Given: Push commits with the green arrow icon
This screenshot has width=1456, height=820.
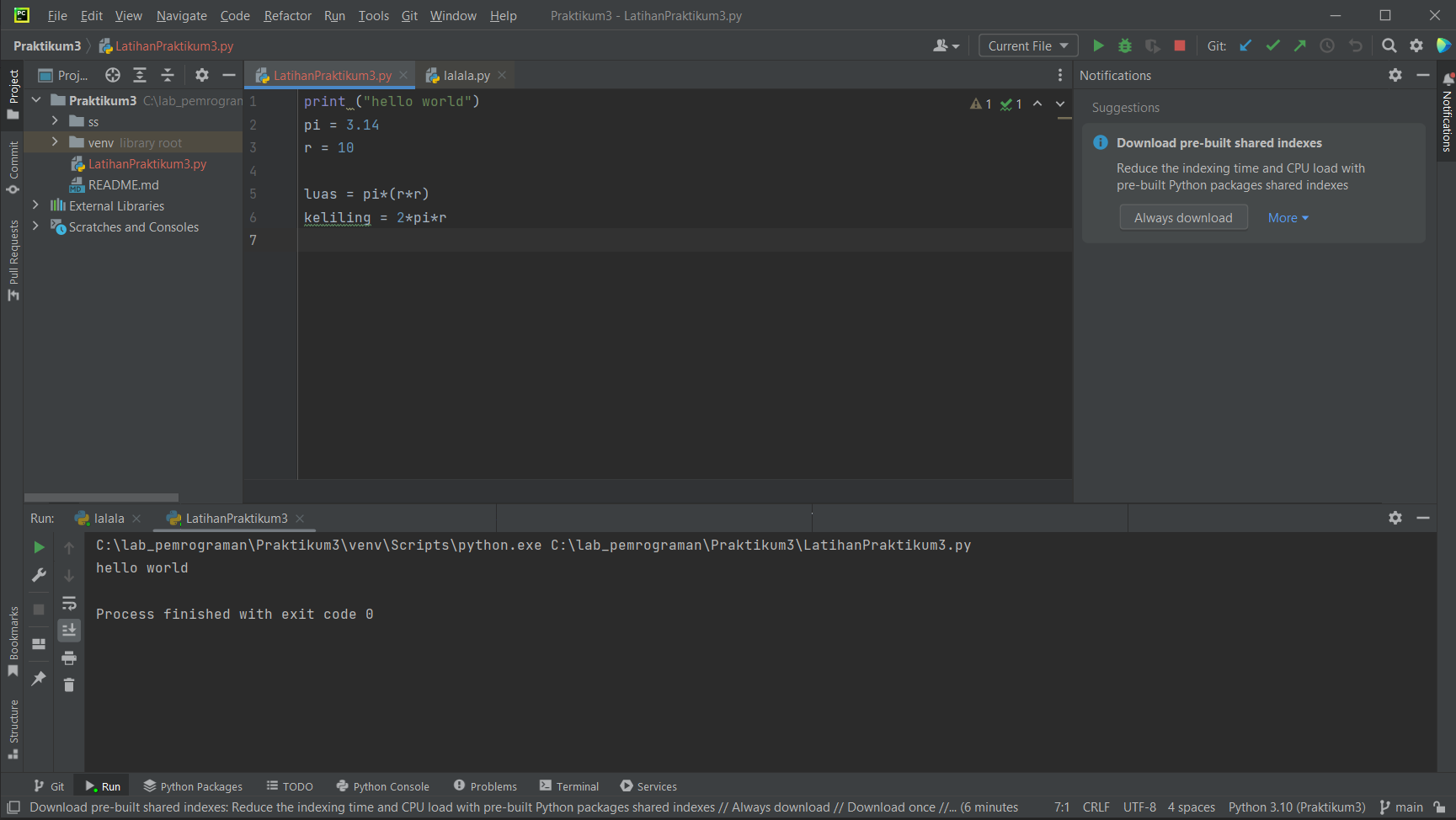Looking at the screenshot, I should tap(1300, 45).
